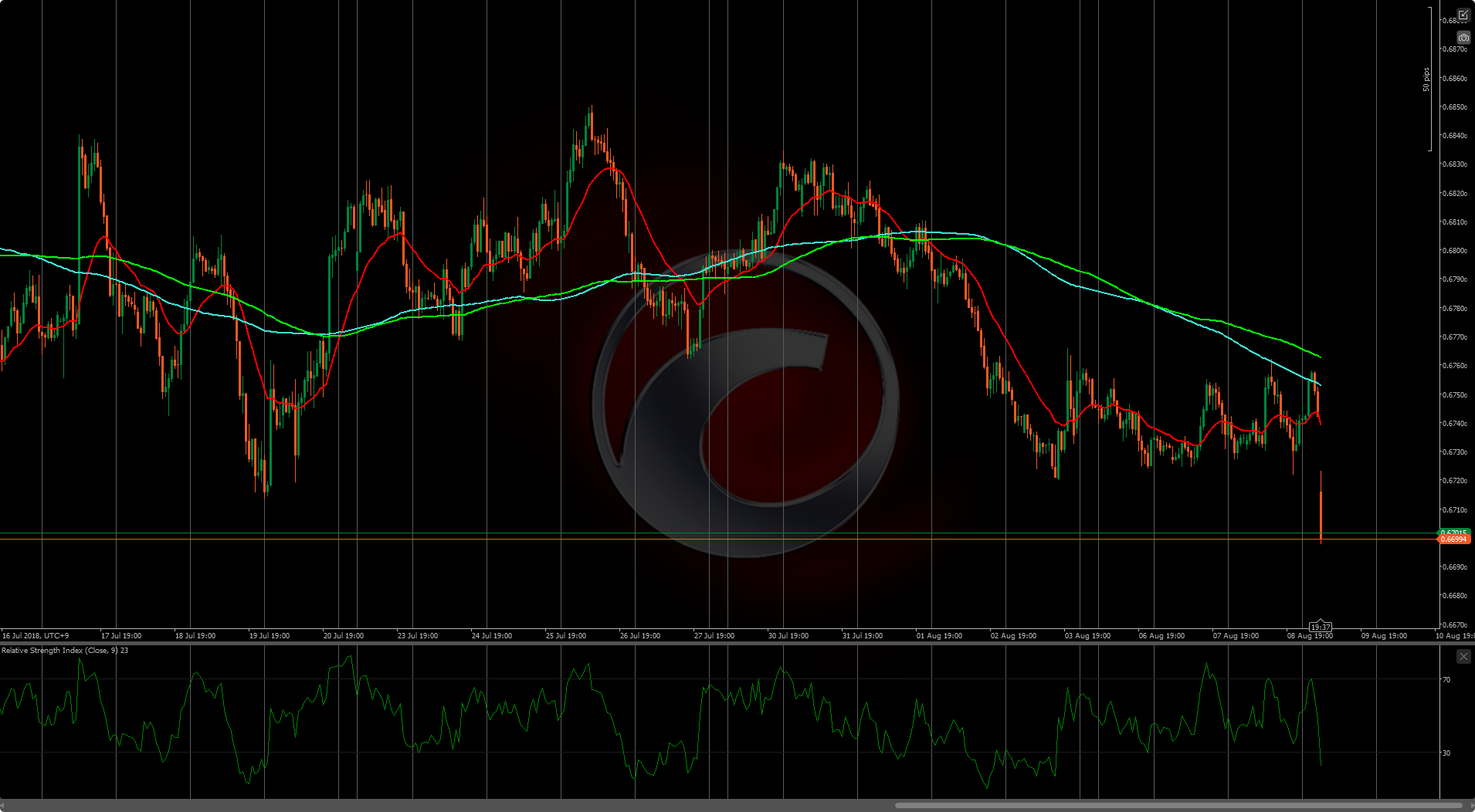Click the 20 Jul 19:00 date label
Image resolution: width=1475 pixels, height=812 pixels.
(x=344, y=636)
